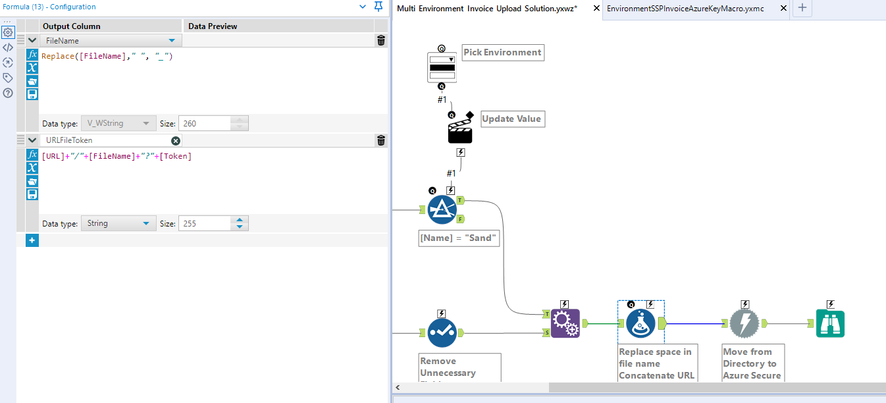This screenshot has height=403, width=886.
Task: Click the Append Fields T input anchor
Action: pyautogui.click(x=546, y=314)
